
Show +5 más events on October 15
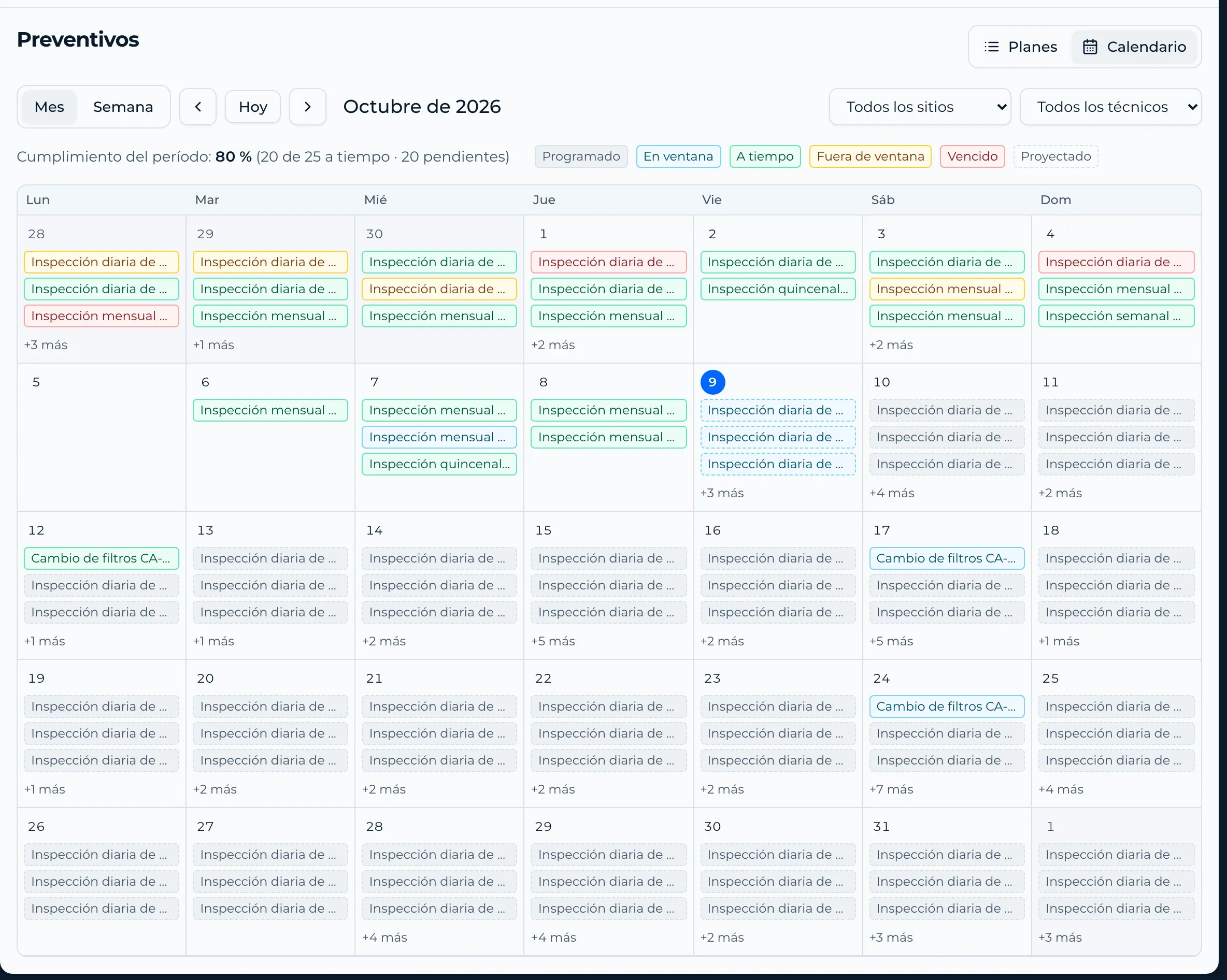(x=552, y=641)
